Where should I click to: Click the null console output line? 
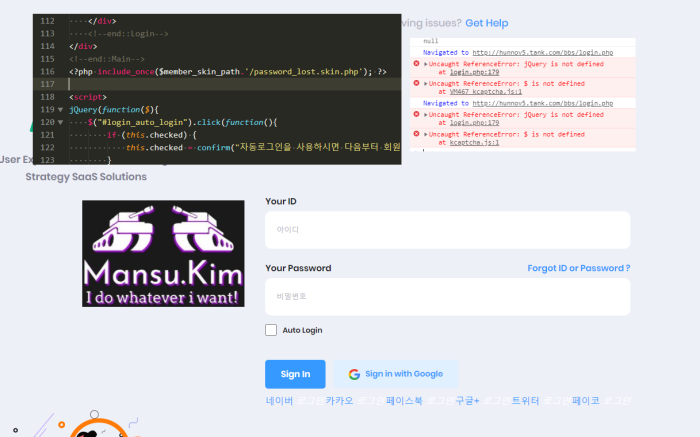click(x=431, y=41)
